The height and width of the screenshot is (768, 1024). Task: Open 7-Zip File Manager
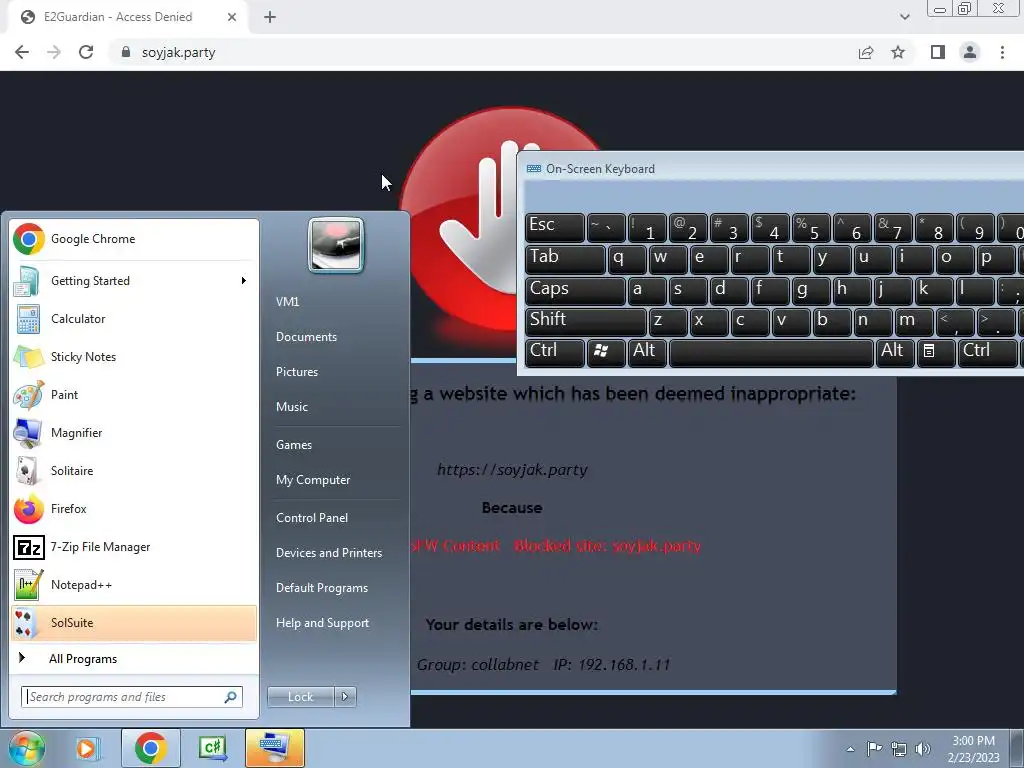pyautogui.click(x=134, y=547)
